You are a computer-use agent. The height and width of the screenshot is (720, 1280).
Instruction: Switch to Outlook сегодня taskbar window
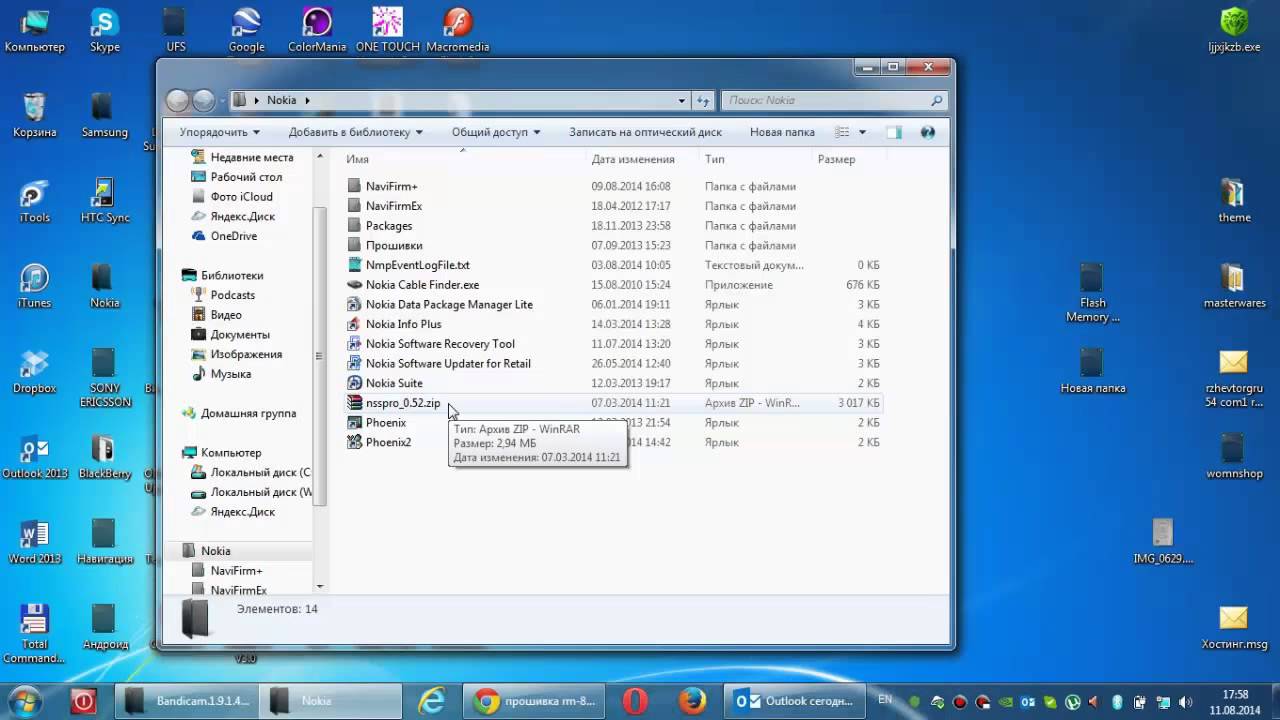pyautogui.click(x=796, y=701)
